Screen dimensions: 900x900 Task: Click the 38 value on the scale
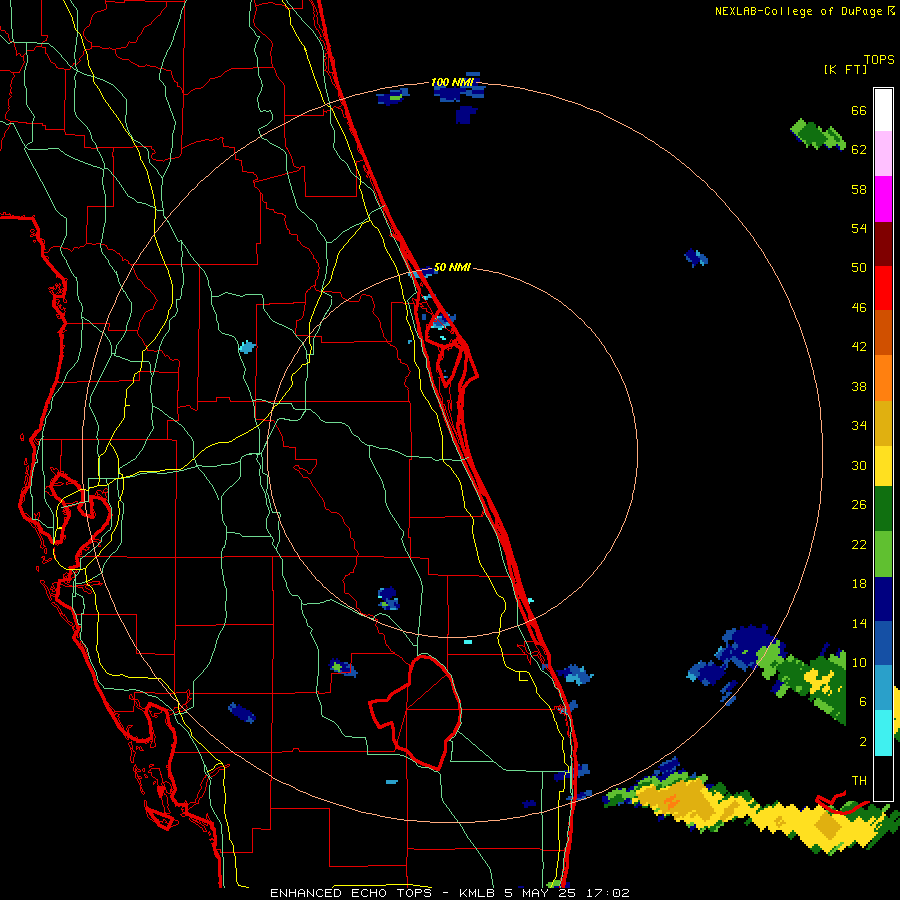pyautogui.click(x=859, y=386)
